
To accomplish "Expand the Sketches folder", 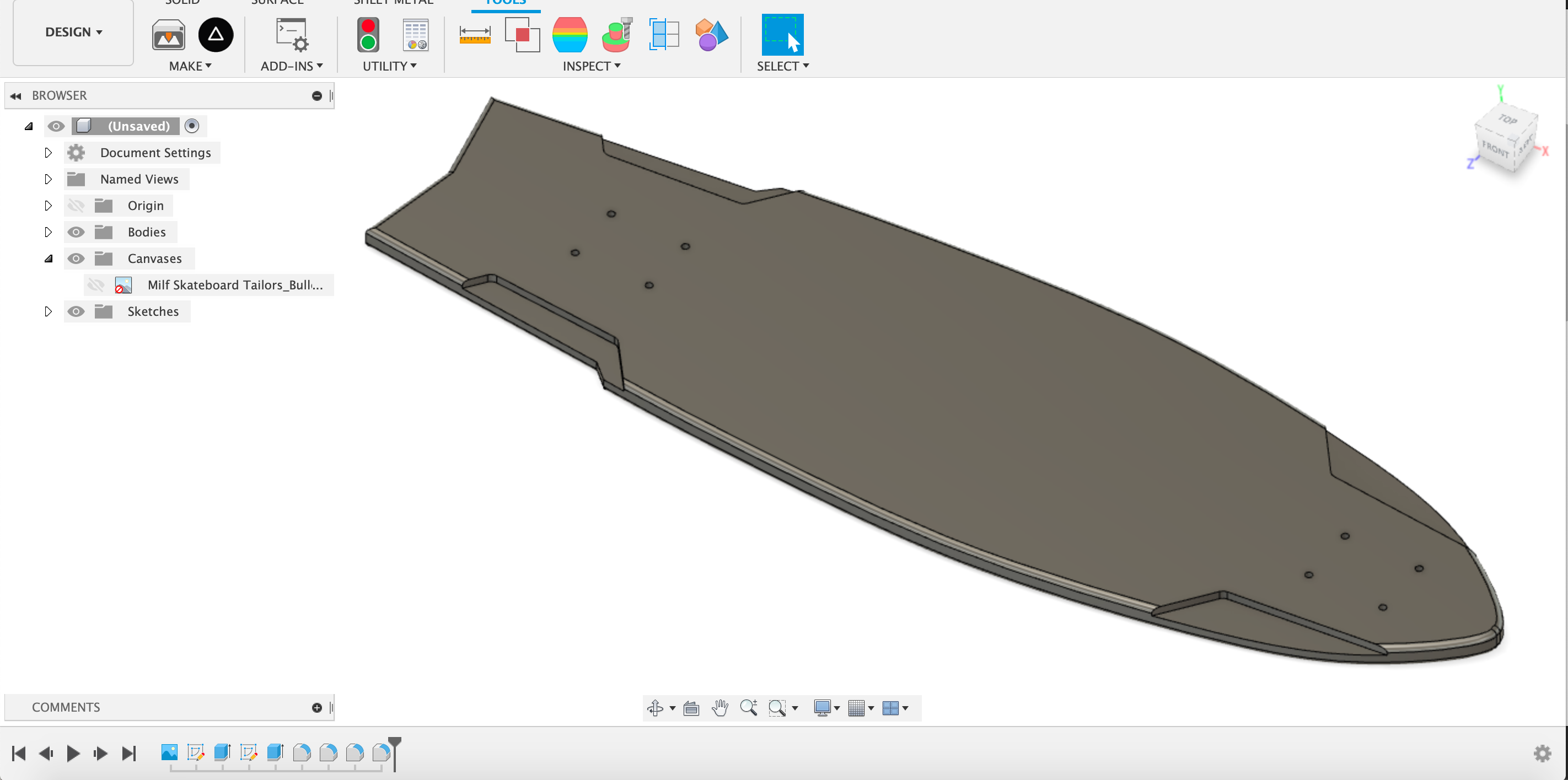I will [48, 311].
